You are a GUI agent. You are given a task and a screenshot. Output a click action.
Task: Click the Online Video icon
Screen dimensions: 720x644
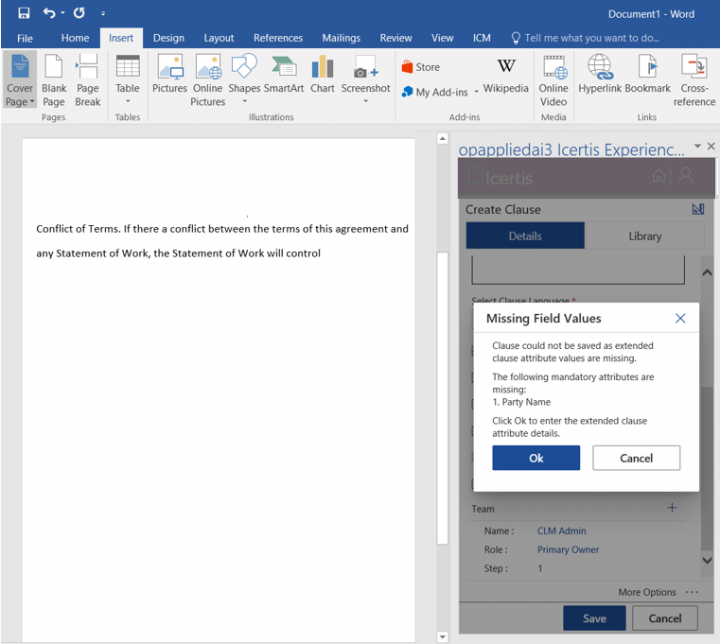pyautogui.click(x=553, y=79)
